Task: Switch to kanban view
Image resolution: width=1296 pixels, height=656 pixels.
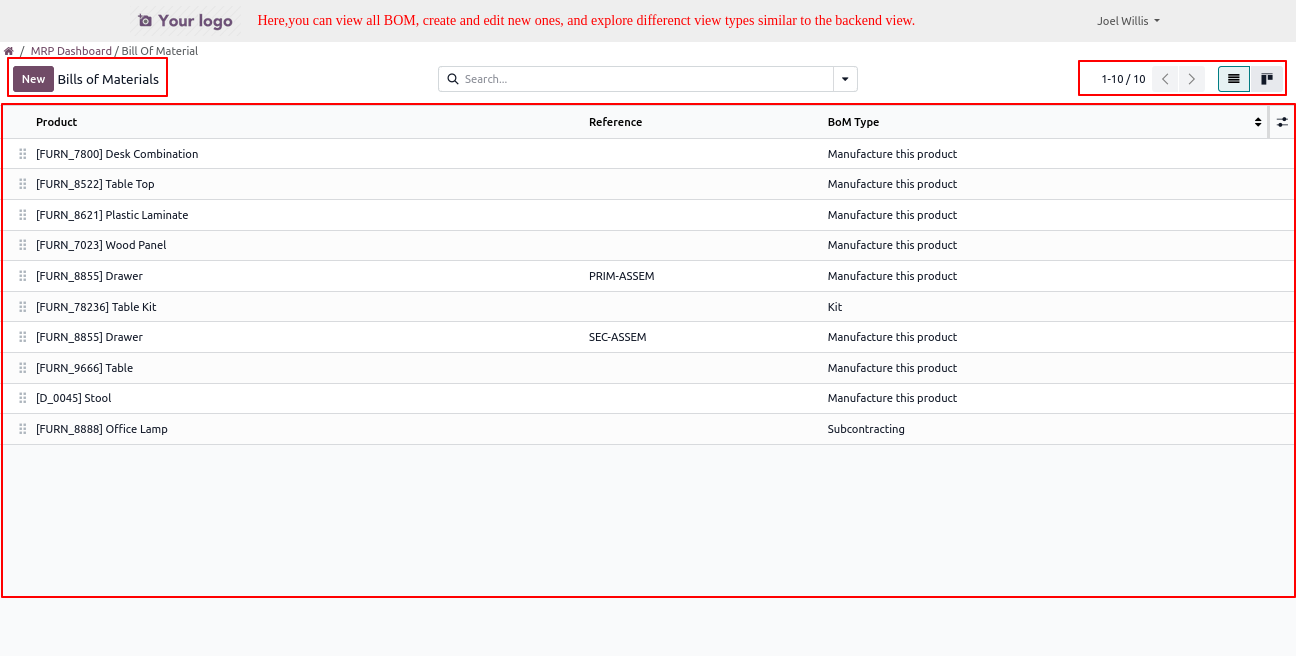Action: pos(1266,79)
